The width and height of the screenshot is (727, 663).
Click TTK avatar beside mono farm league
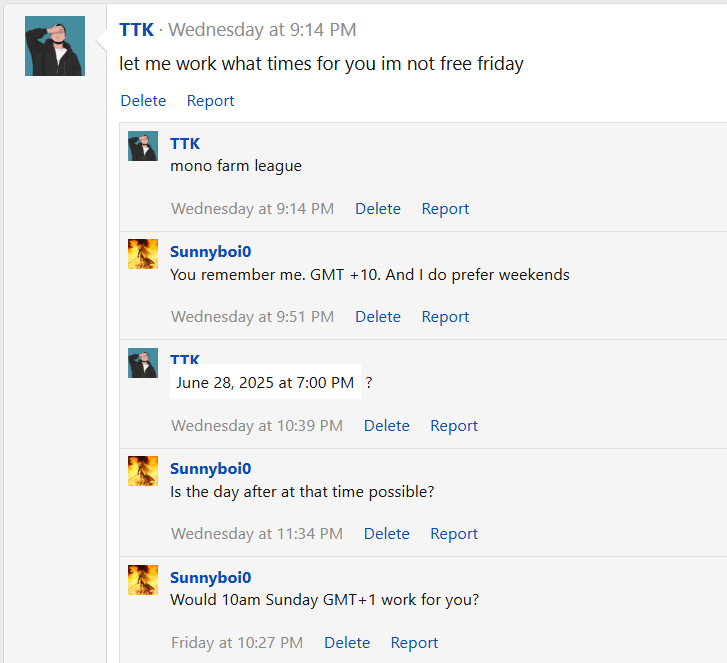pyautogui.click(x=143, y=146)
